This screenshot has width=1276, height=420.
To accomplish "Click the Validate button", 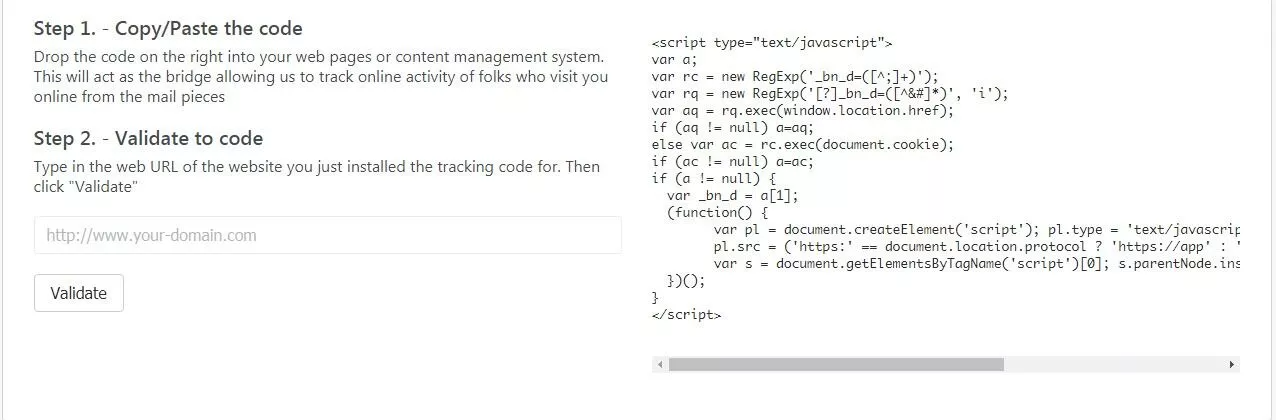I will pyautogui.click(x=79, y=293).
